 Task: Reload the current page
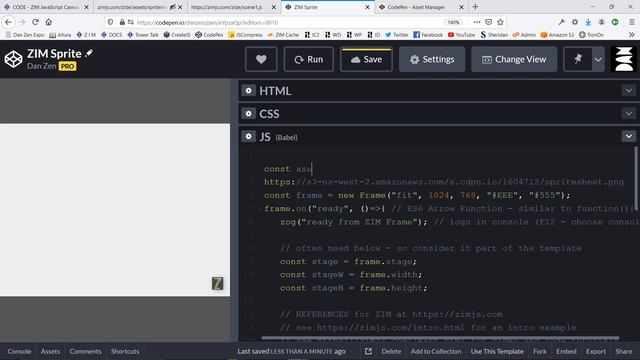36,22
